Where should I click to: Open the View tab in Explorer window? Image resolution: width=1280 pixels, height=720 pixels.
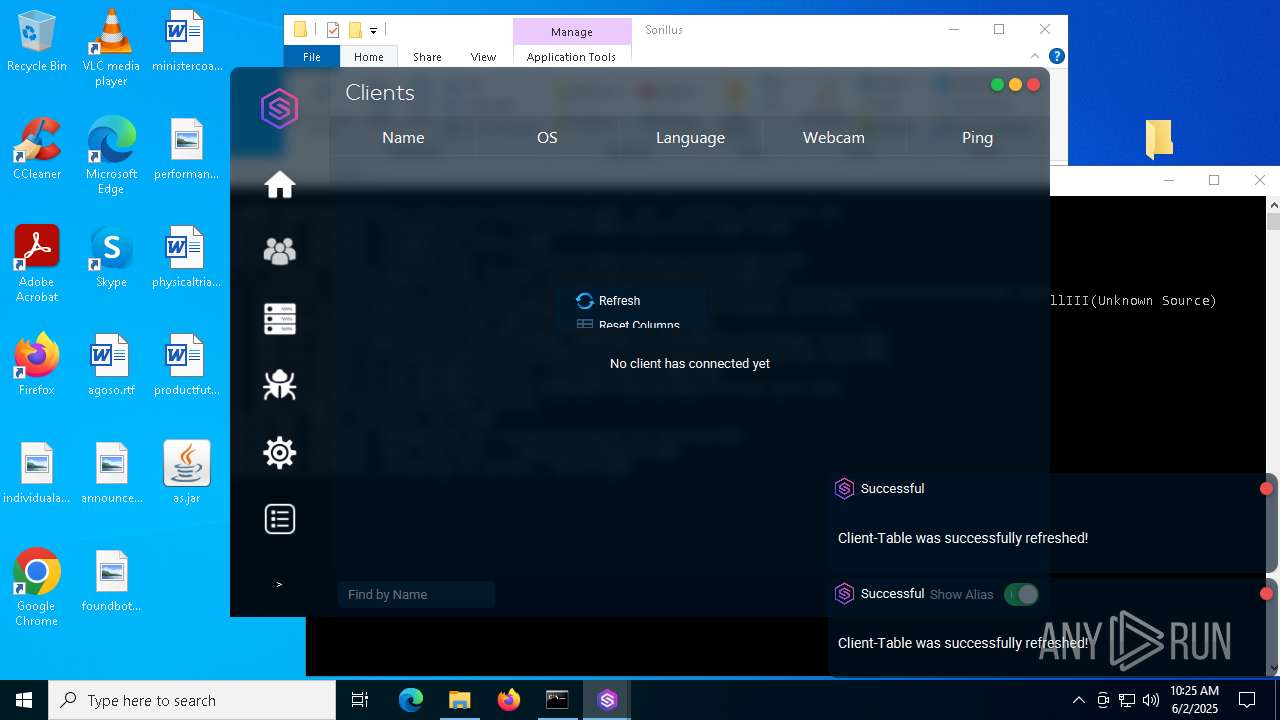pyautogui.click(x=483, y=57)
